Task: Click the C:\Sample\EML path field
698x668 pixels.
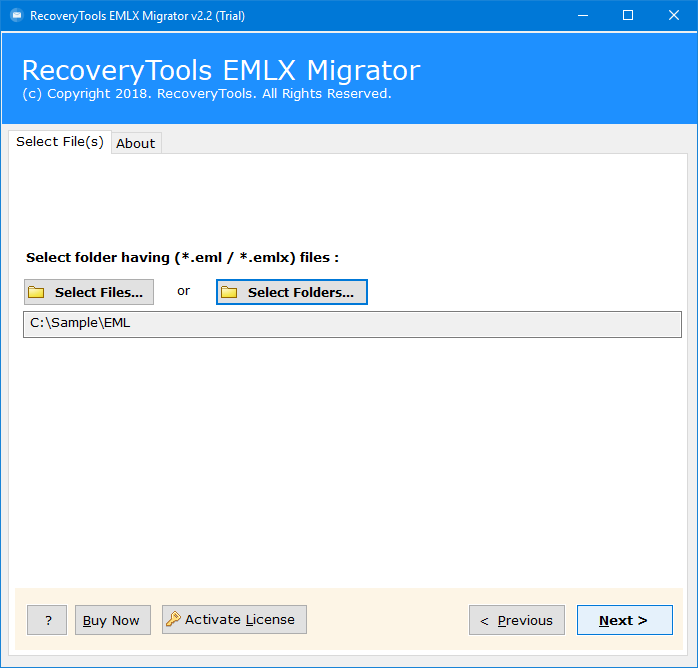Action: (352, 324)
